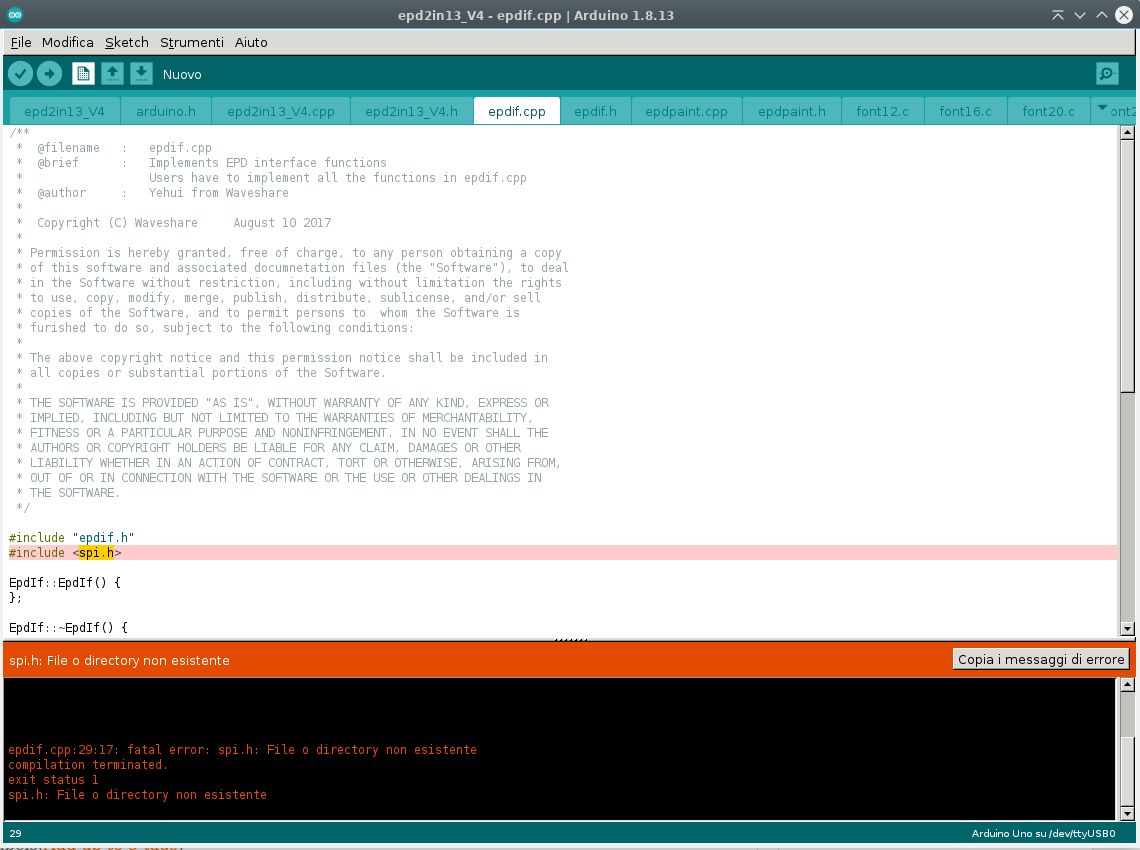This screenshot has width=1140, height=850.
Task: Click the highlighted spi.h include text
Action: pyautogui.click(x=97, y=553)
